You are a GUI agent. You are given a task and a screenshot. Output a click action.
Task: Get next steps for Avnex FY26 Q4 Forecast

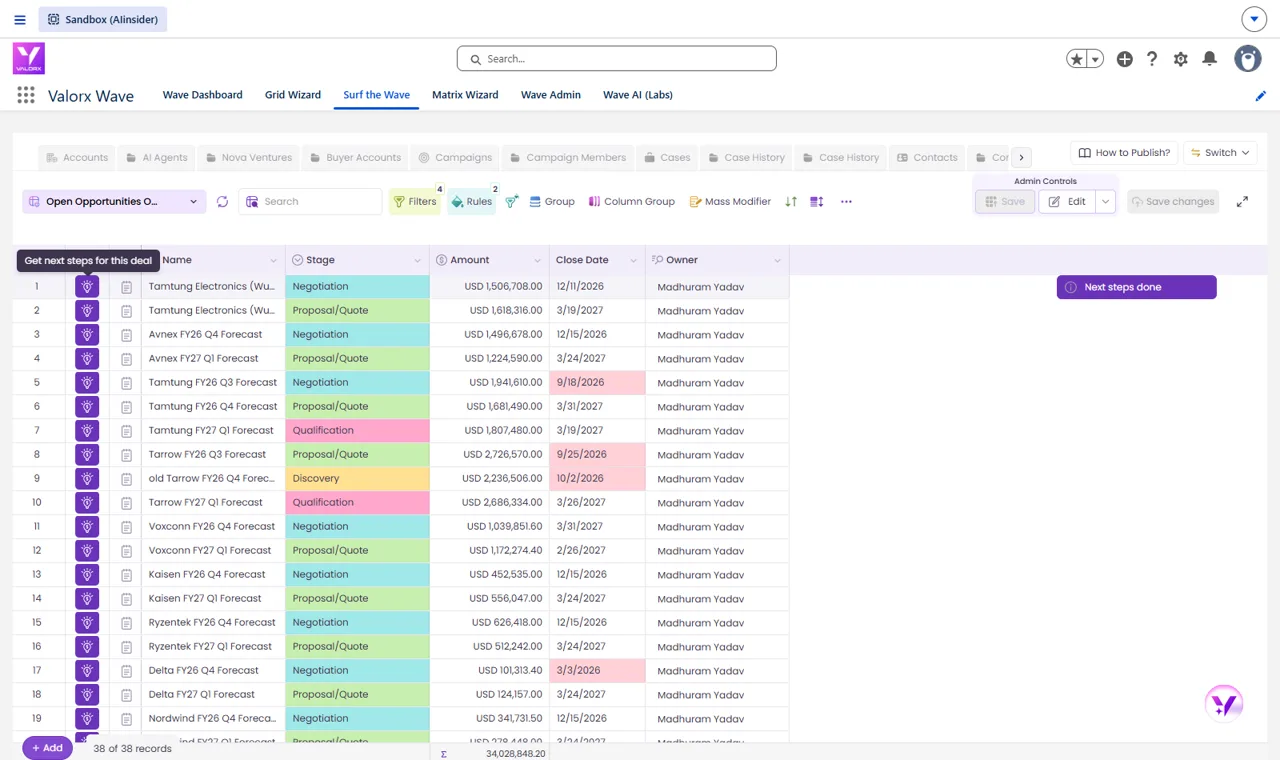pos(87,334)
